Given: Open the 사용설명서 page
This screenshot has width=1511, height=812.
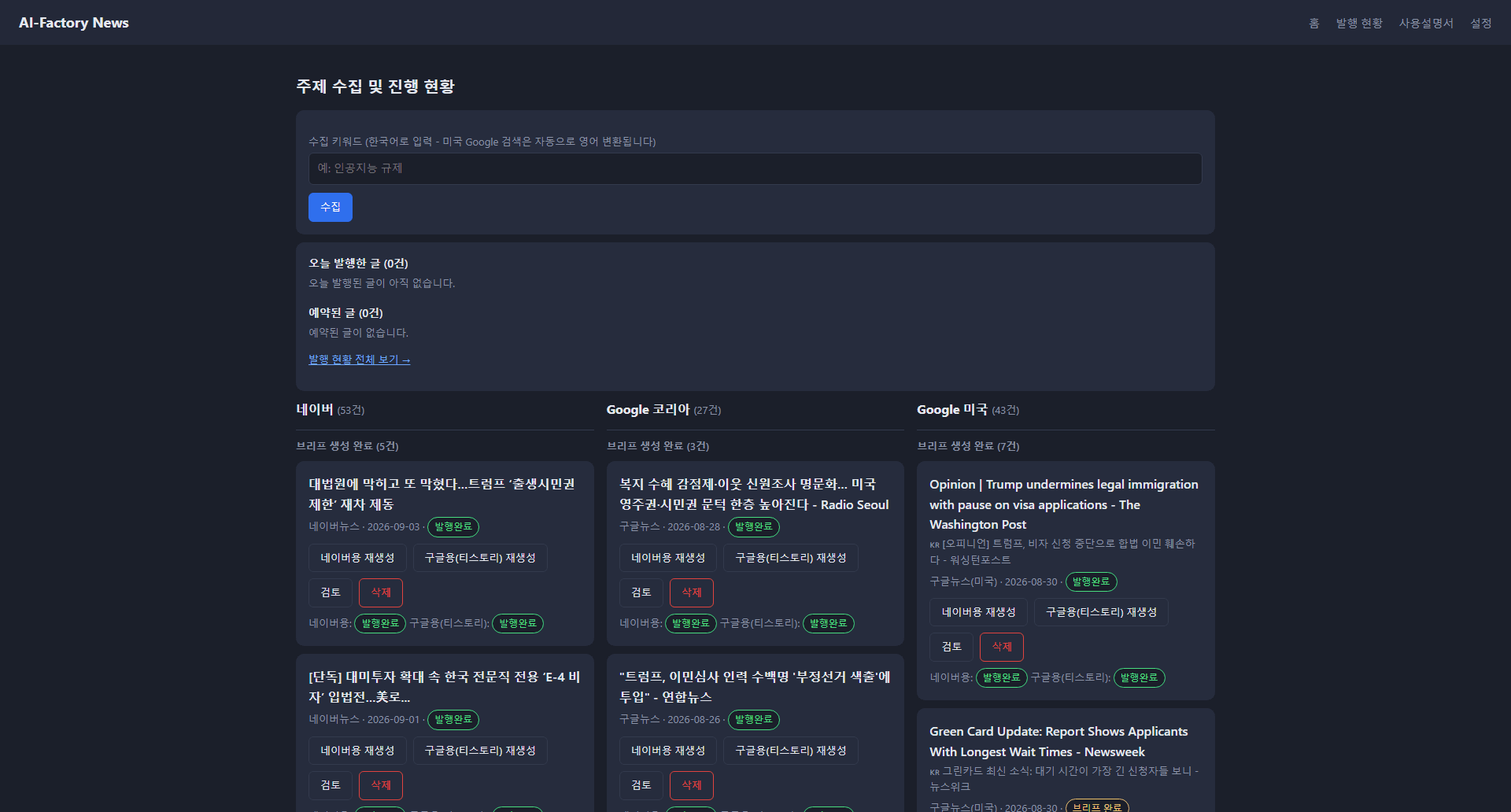Looking at the screenshot, I should [1426, 24].
